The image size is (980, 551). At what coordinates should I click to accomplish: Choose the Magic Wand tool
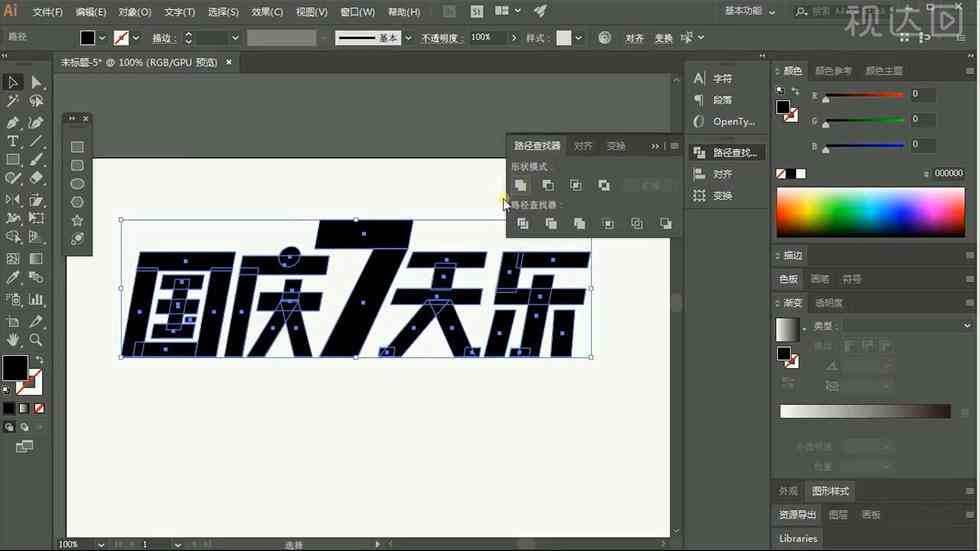(12, 101)
